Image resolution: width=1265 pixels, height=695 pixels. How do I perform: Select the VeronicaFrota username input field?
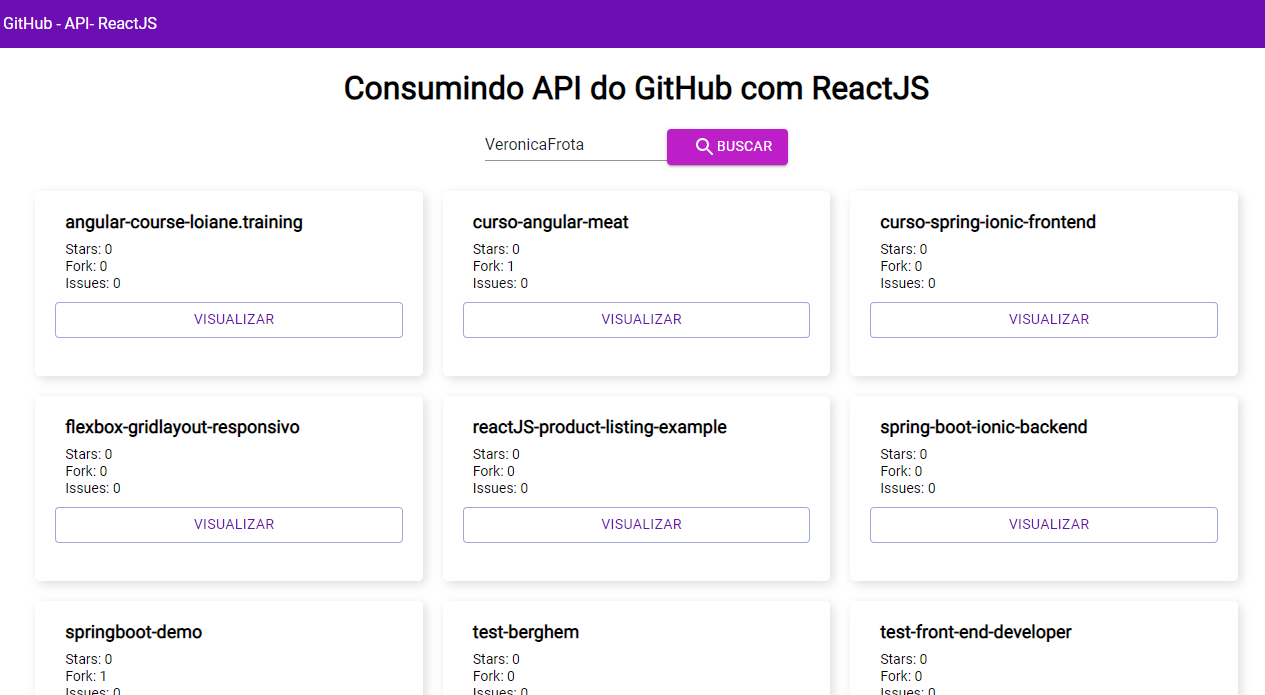coord(570,145)
